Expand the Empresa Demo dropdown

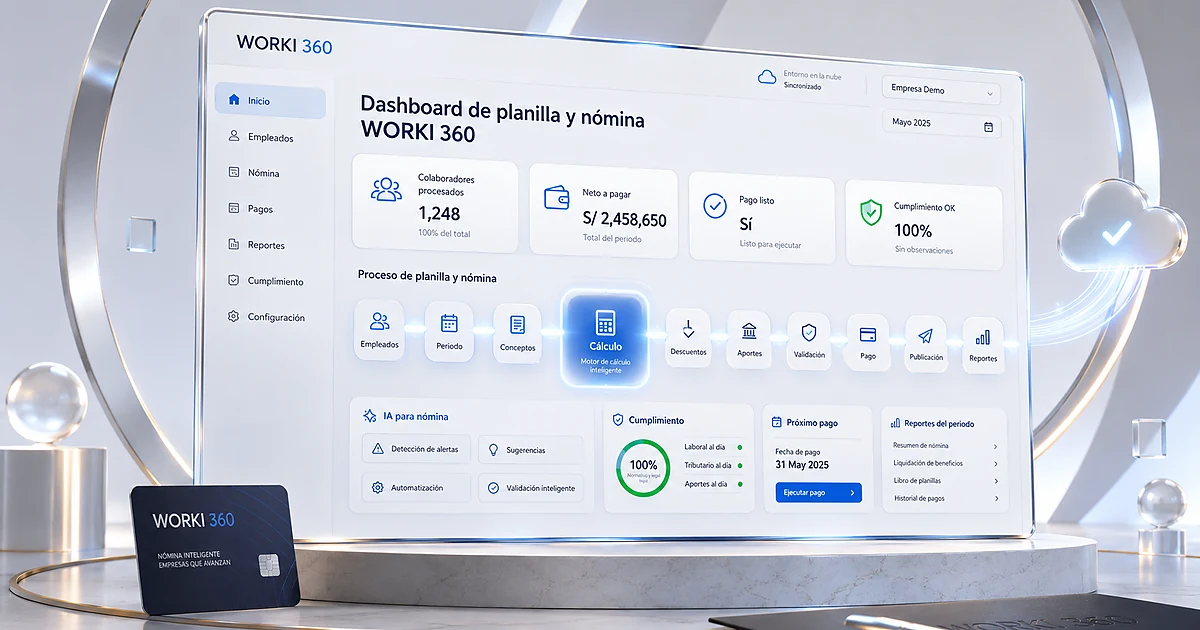pyautogui.click(x=941, y=90)
